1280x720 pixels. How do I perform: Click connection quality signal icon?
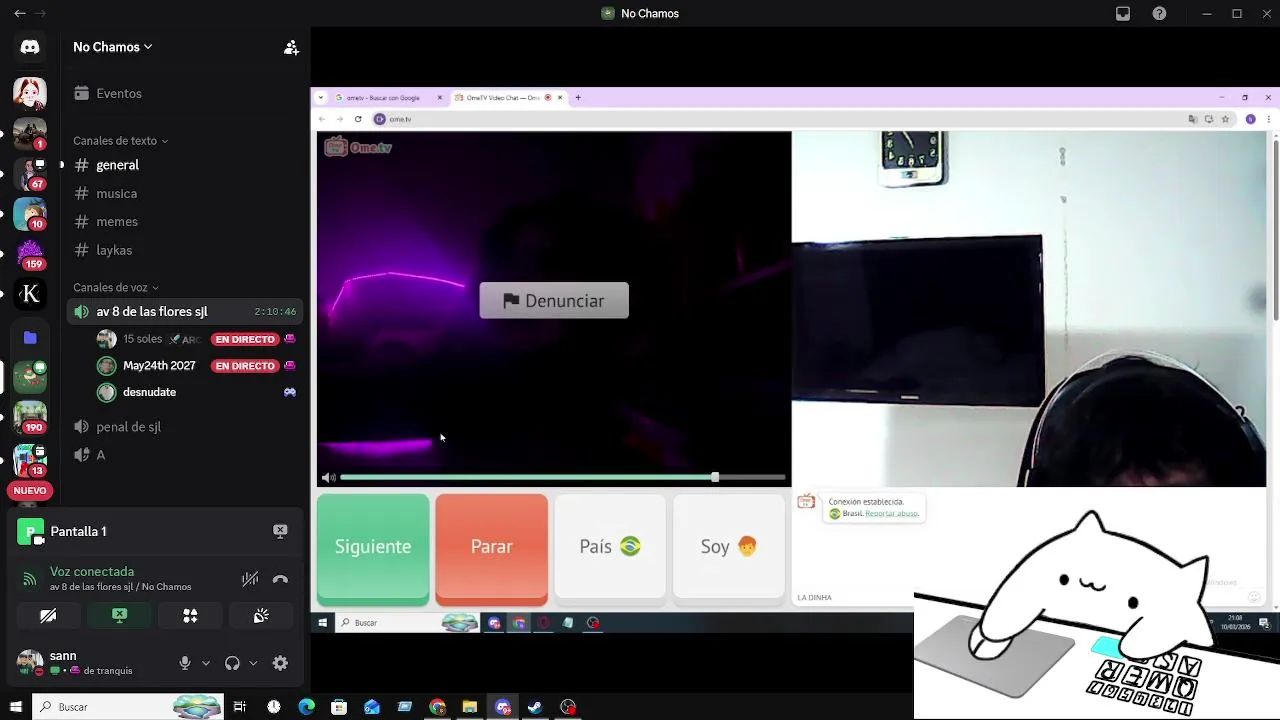pyautogui.click(x=30, y=579)
